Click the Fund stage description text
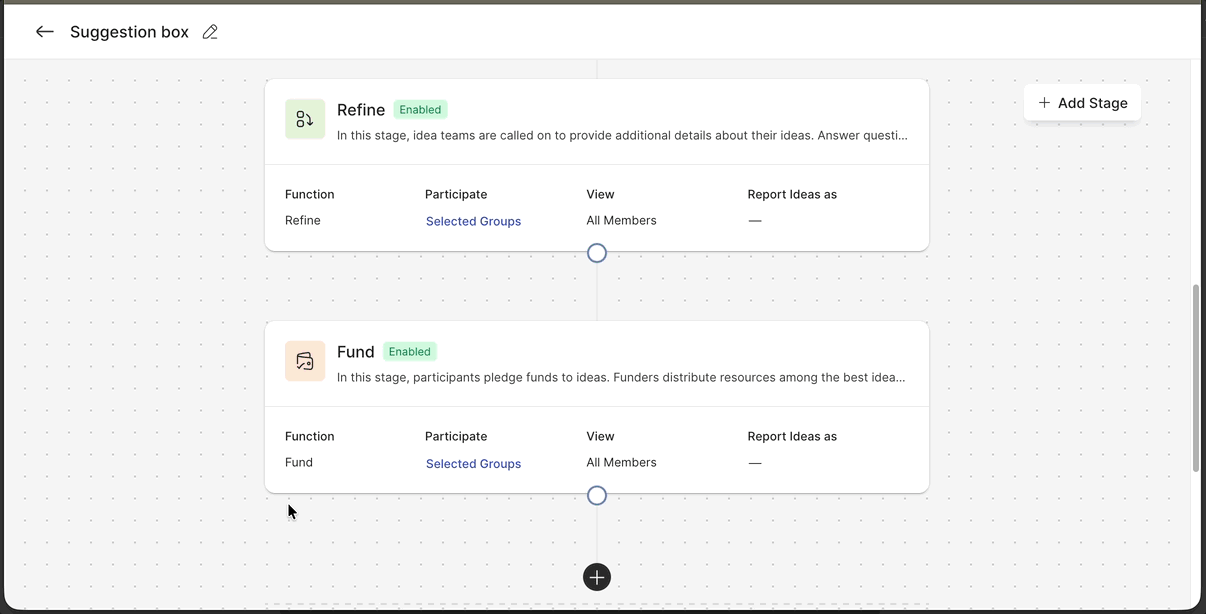1206x614 pixels. click(621, 378)
